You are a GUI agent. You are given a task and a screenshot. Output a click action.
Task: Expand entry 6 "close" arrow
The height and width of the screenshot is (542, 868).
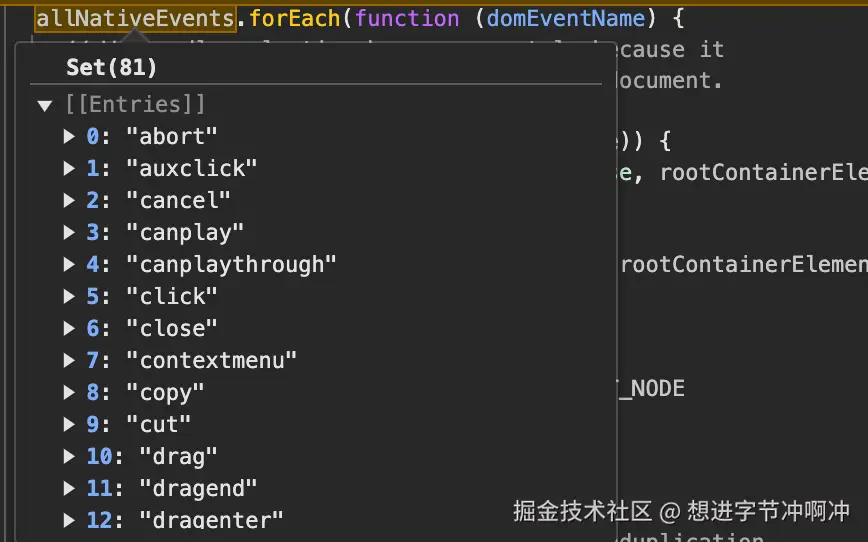69,328
